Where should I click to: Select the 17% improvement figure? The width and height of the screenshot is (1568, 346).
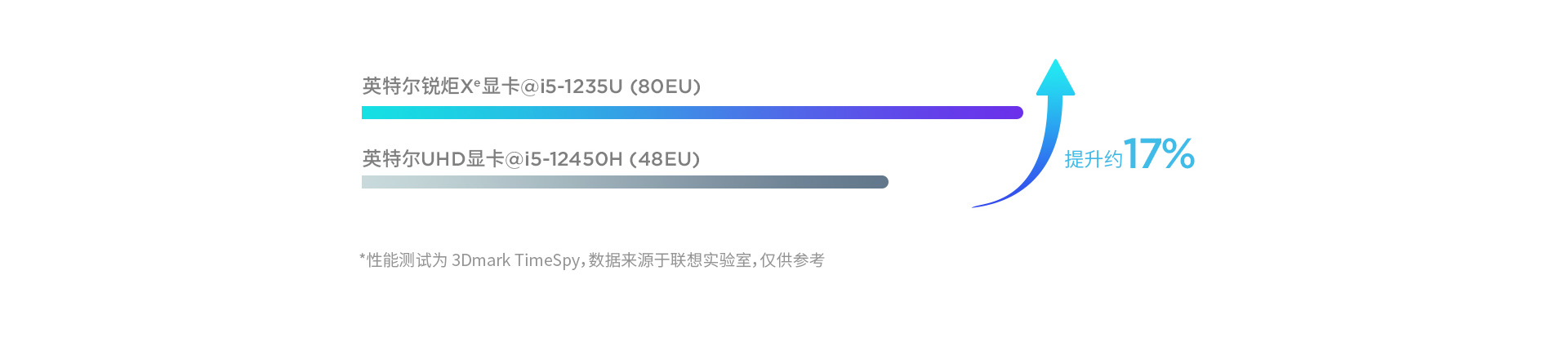click(x=1160, y=153)
